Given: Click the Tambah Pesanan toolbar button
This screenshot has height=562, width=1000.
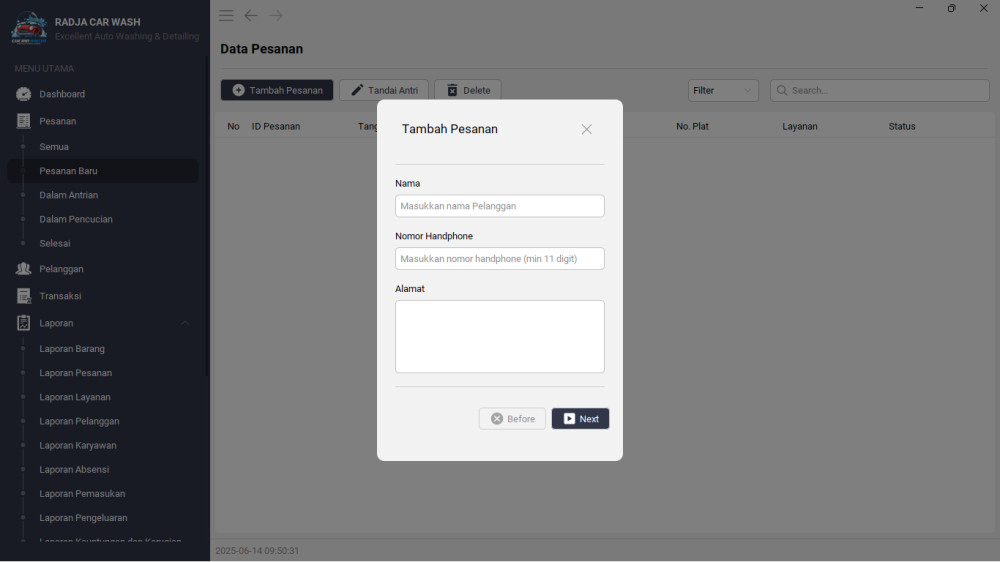Looking at the screenshot, I should 277,91.
